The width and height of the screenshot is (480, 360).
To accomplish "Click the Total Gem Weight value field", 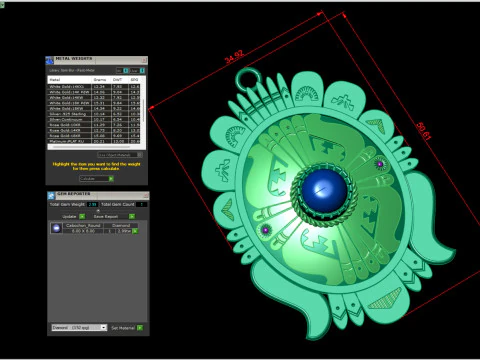I will coord(92,204).
